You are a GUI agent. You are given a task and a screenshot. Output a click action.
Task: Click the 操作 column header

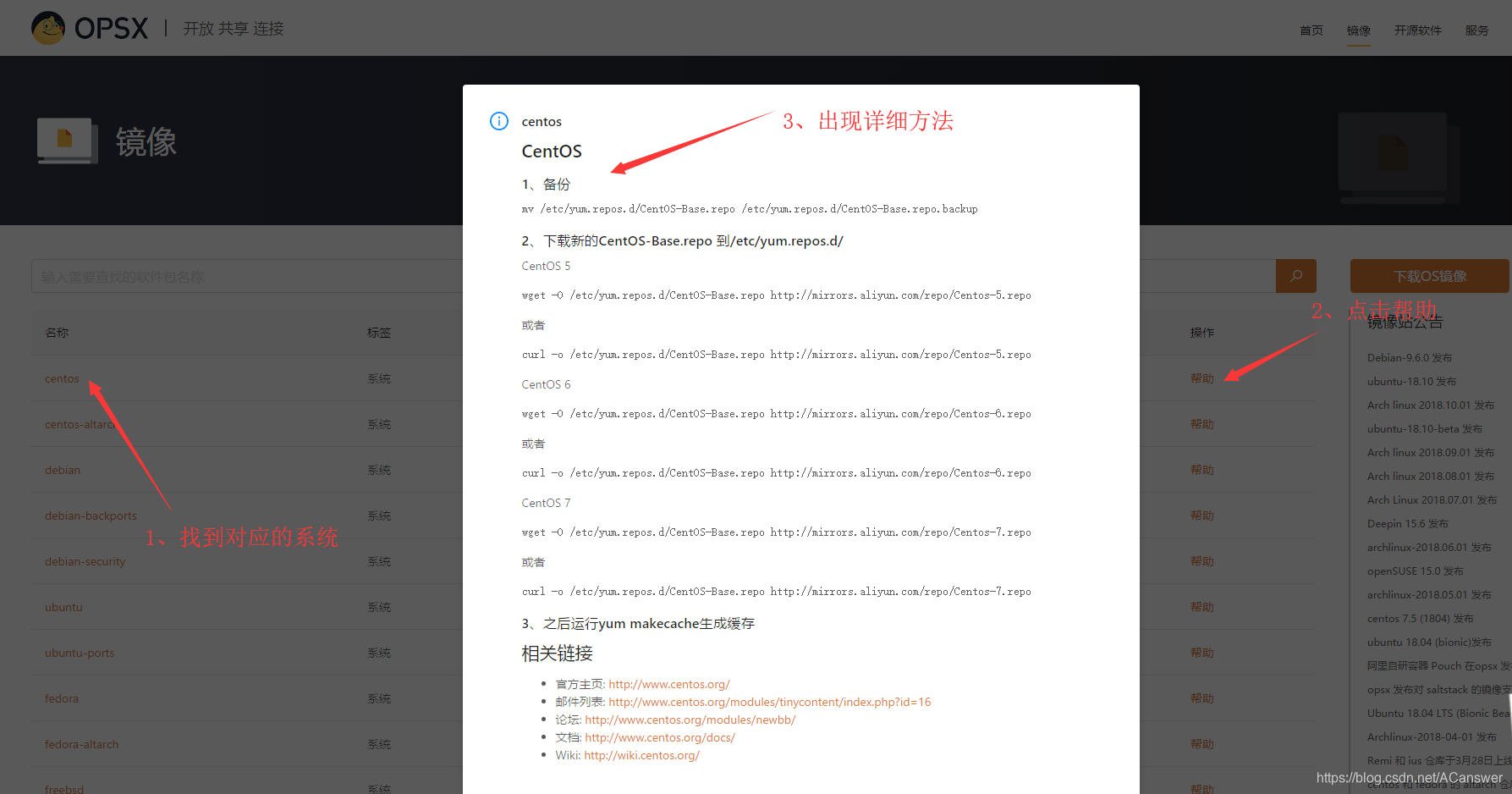click(1202, 333)
